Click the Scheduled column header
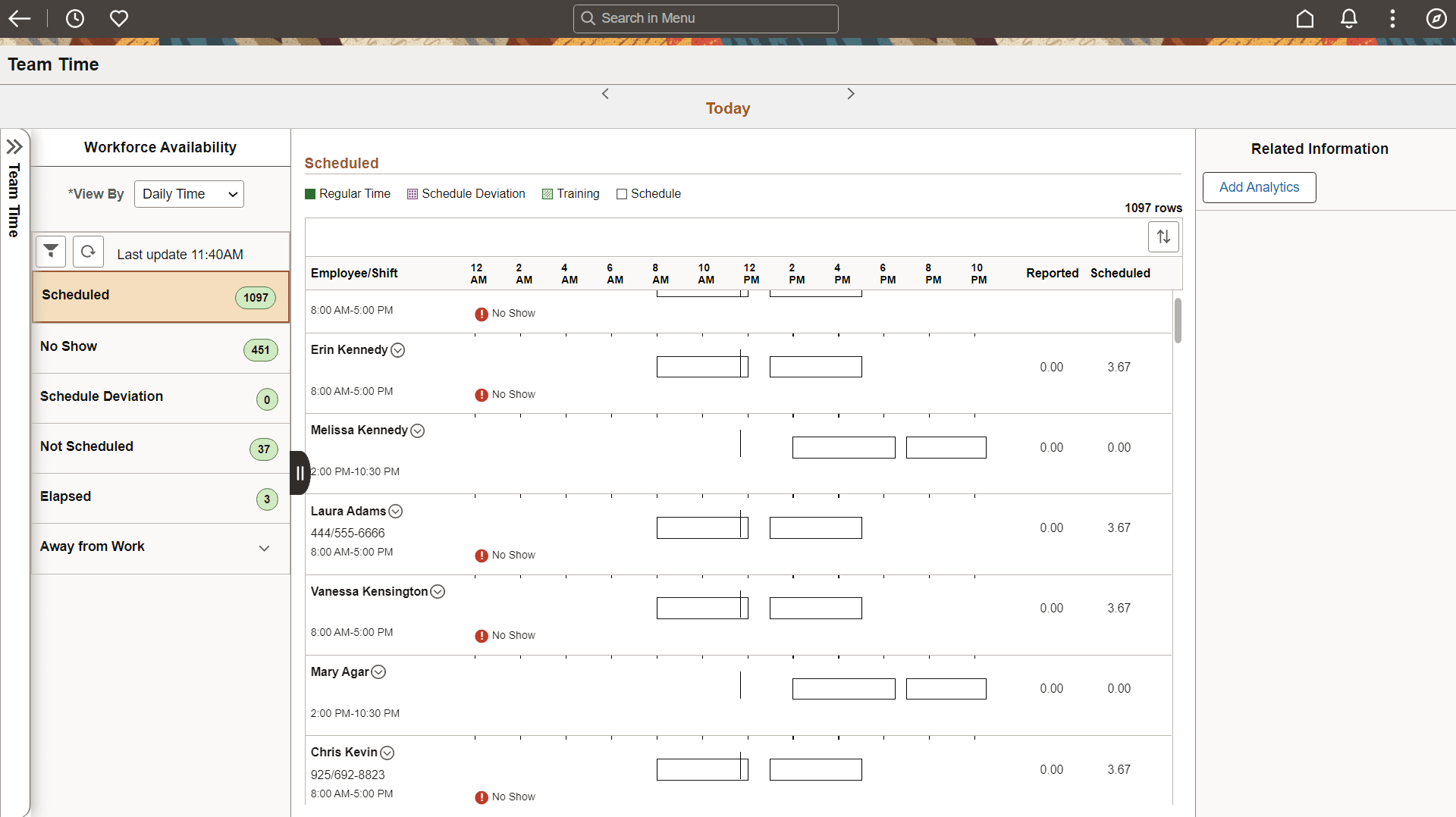The height and width of the screenshot is (817, 1456). (1120, 274)
